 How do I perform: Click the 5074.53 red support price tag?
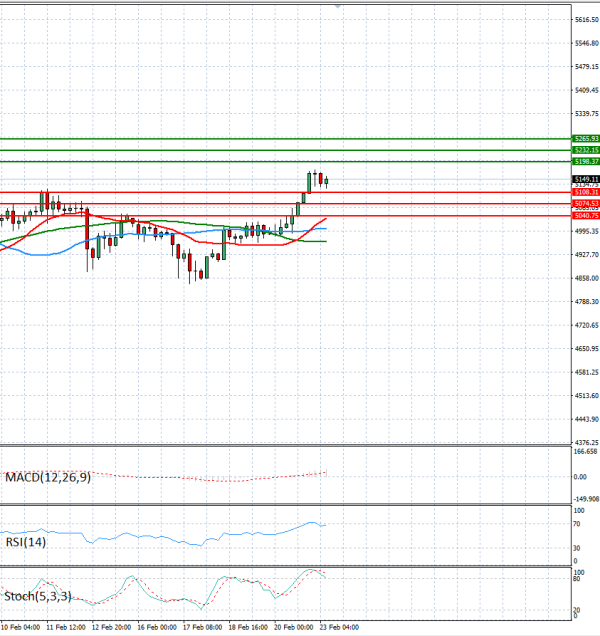pyautogui.click(x=586, y=203)
